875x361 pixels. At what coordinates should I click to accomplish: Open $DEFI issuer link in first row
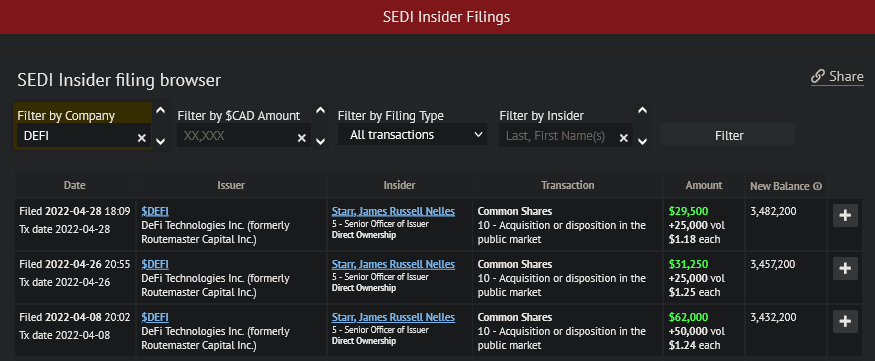[155, 211]
